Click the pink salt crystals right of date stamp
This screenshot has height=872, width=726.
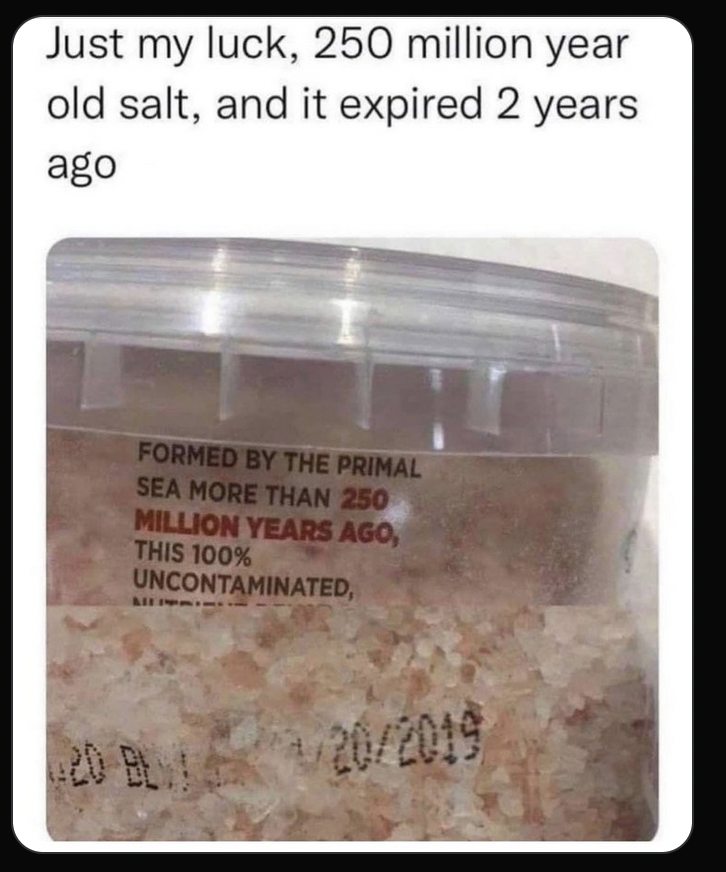pyautogui.click(x=567, y=745)
